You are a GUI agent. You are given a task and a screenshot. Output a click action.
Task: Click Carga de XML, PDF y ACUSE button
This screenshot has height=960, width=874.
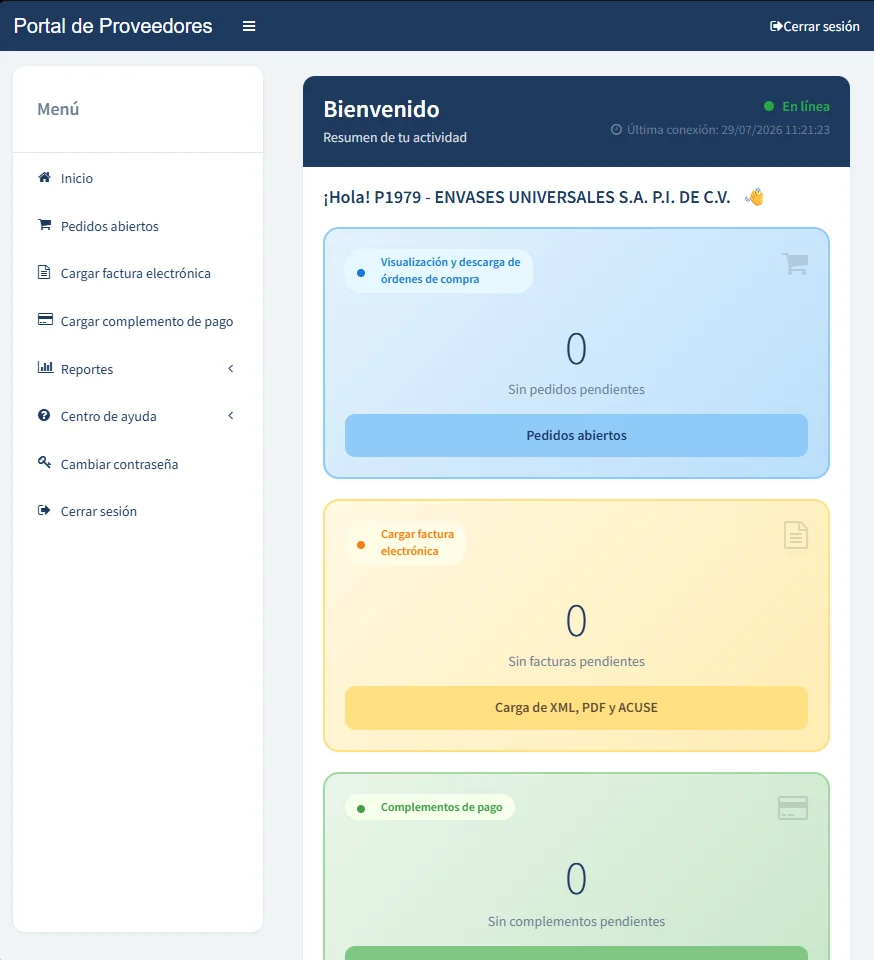coord(576,708)
